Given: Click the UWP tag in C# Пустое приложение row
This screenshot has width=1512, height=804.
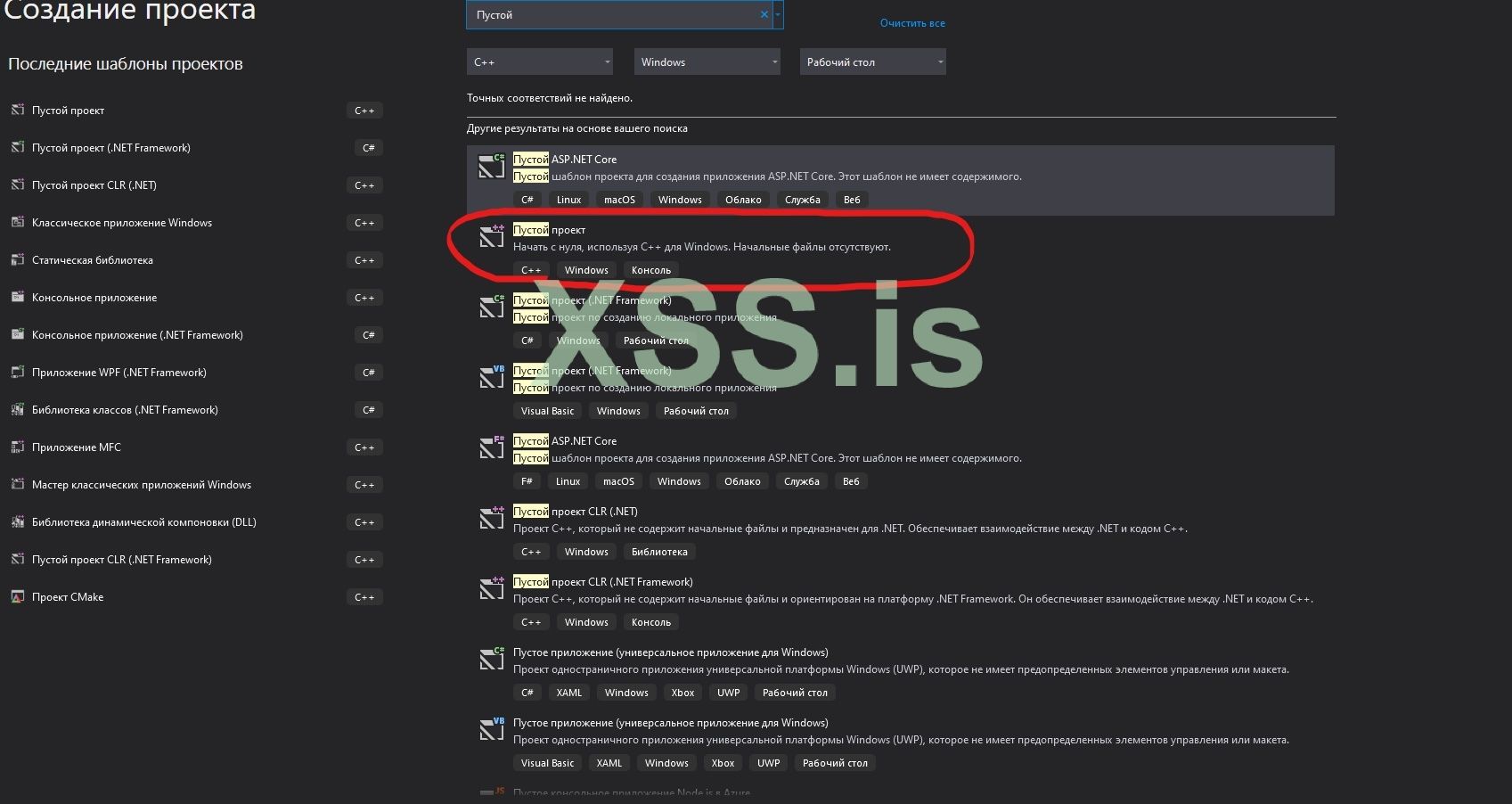Looking at the screenshot, I should [x=729, y=693].
